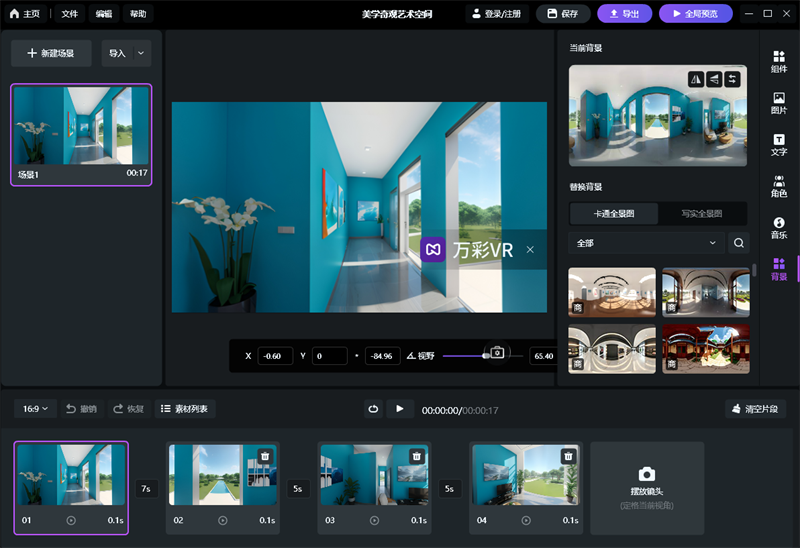Click the swap arrows icon on current background
Image resolution: width=800 pixels, height=548 pixels.
(x=732, y=80)
